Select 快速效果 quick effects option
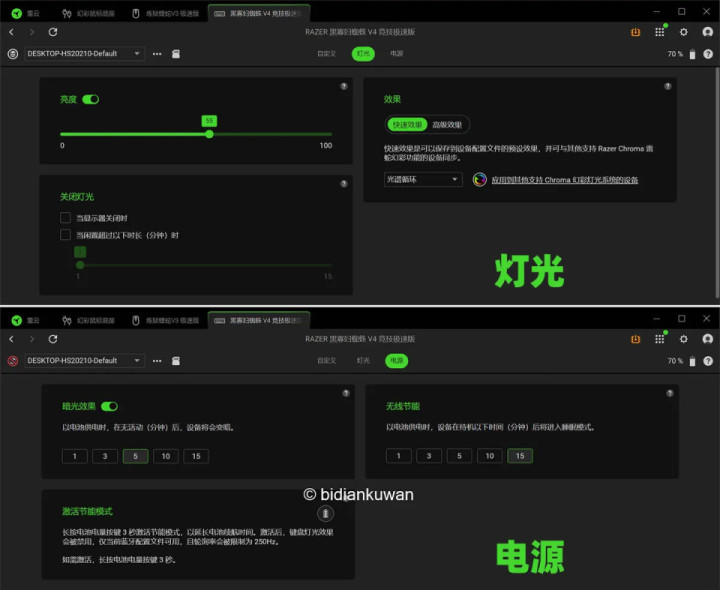 pos(407,124)
